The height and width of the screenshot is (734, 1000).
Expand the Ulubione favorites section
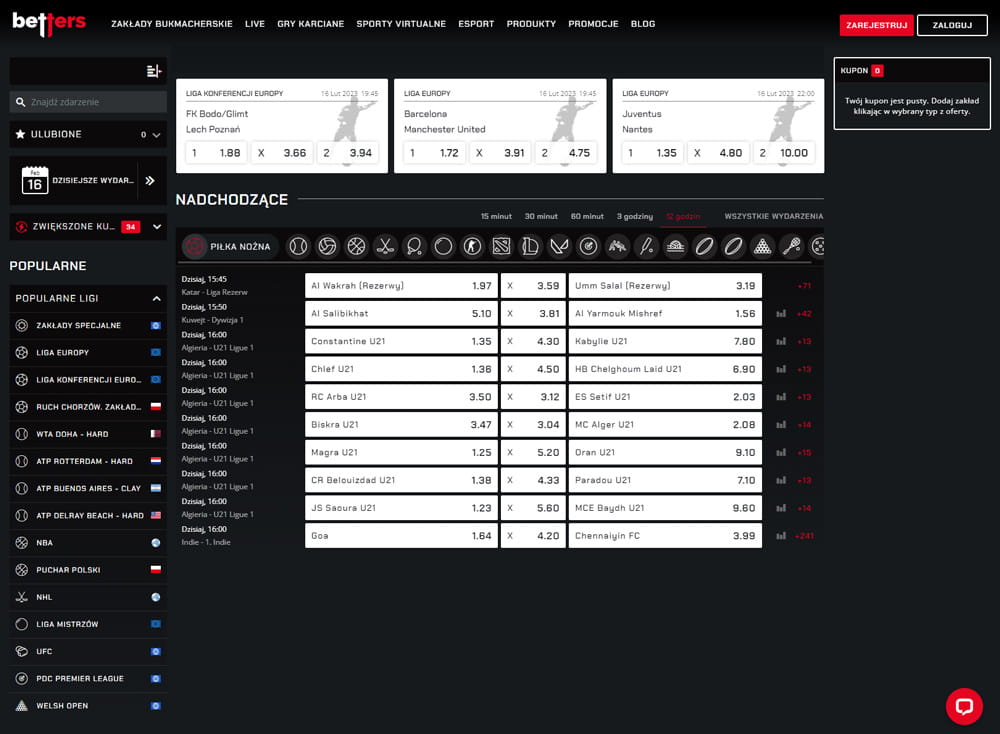pyautogui.click(x=156, y=134)
